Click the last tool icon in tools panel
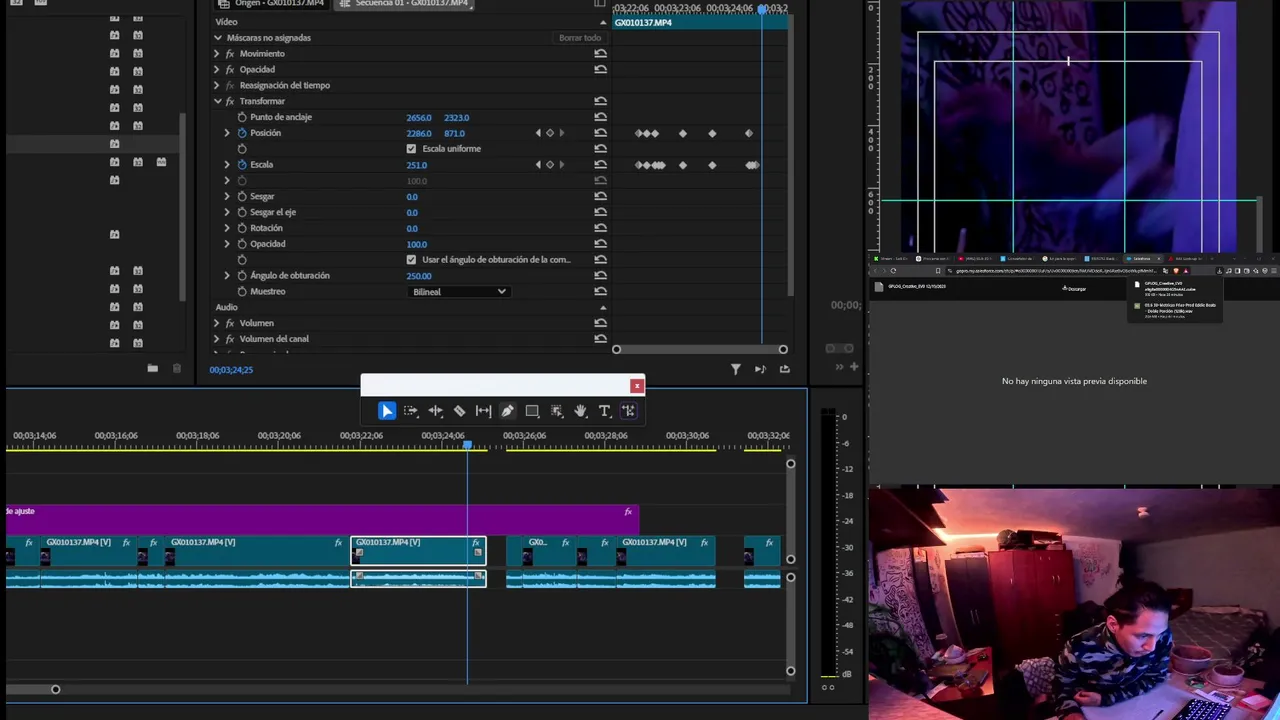The width and height of the screenshot is (1280, 720). click(x=628, y=411)
